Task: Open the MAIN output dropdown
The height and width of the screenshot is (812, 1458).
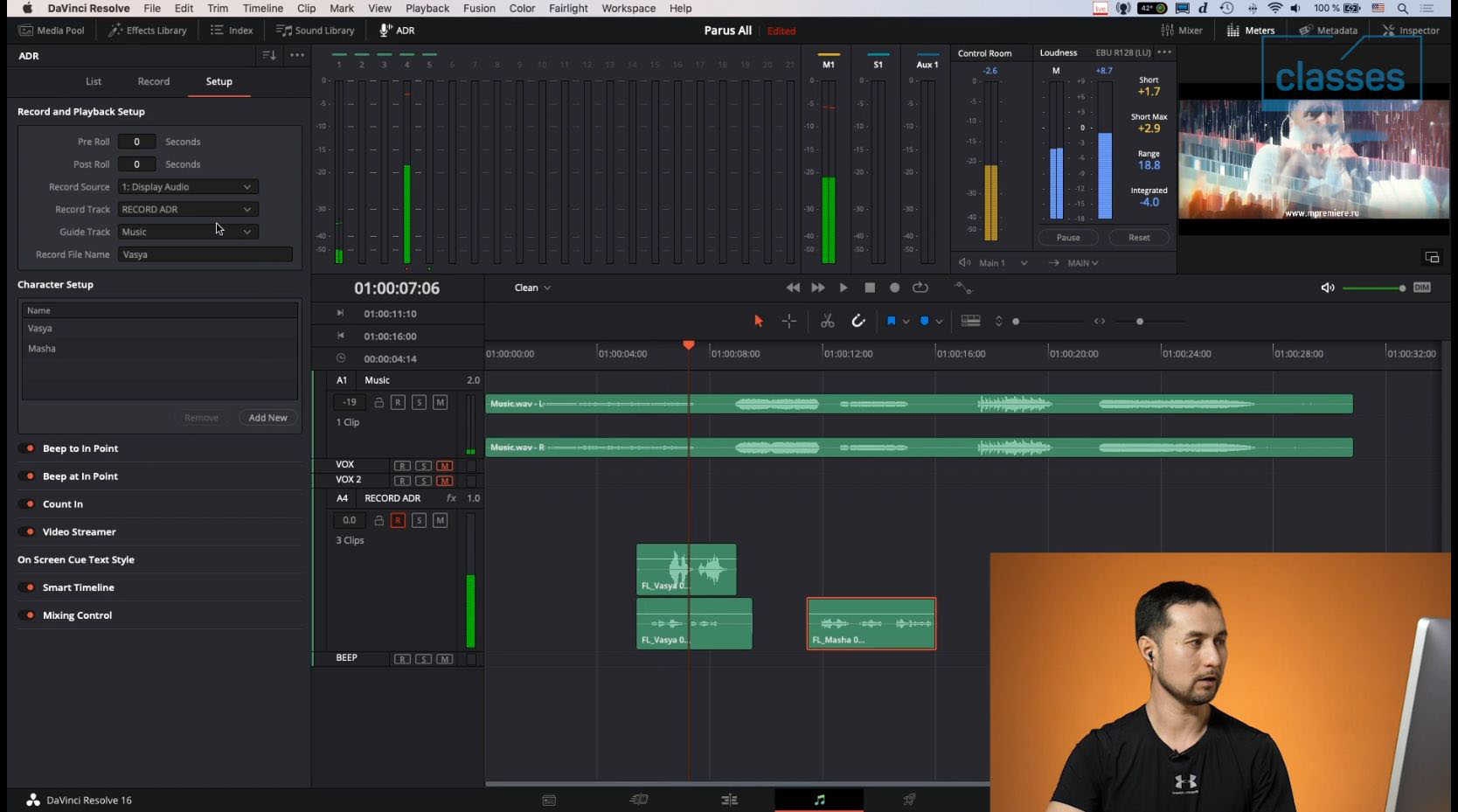Action: point(1082,263)
